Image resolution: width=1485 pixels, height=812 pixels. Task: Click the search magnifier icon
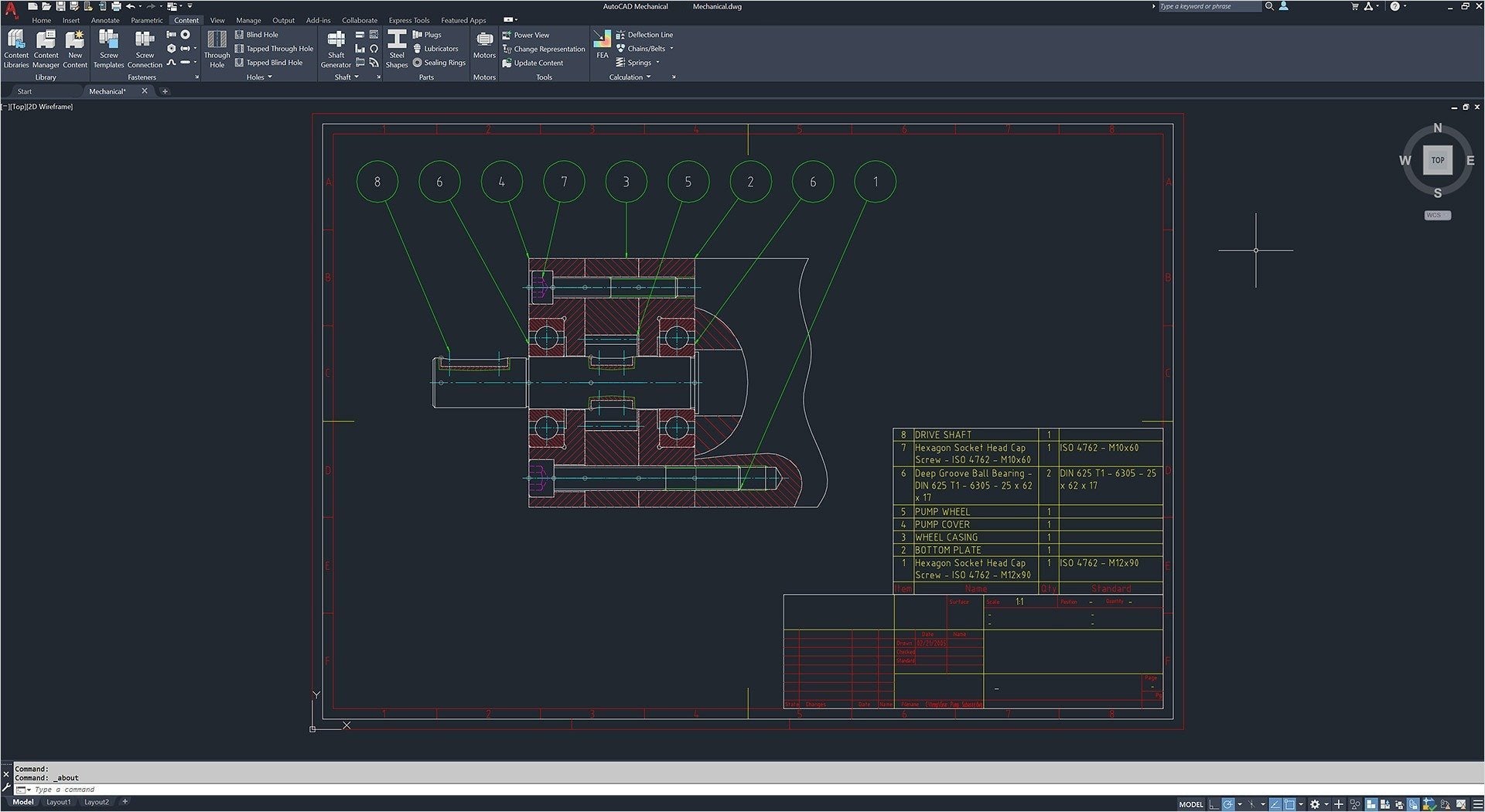pos(1268,6)
